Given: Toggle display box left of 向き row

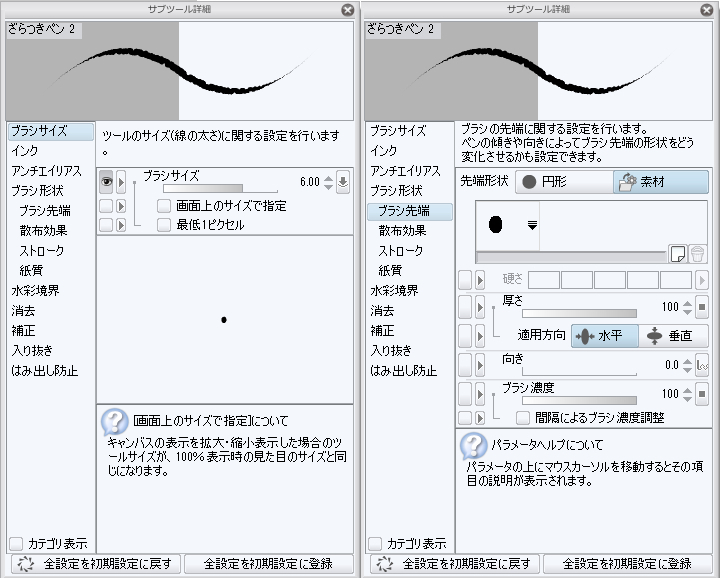Looking at the screenshot, I should point(465,365).
